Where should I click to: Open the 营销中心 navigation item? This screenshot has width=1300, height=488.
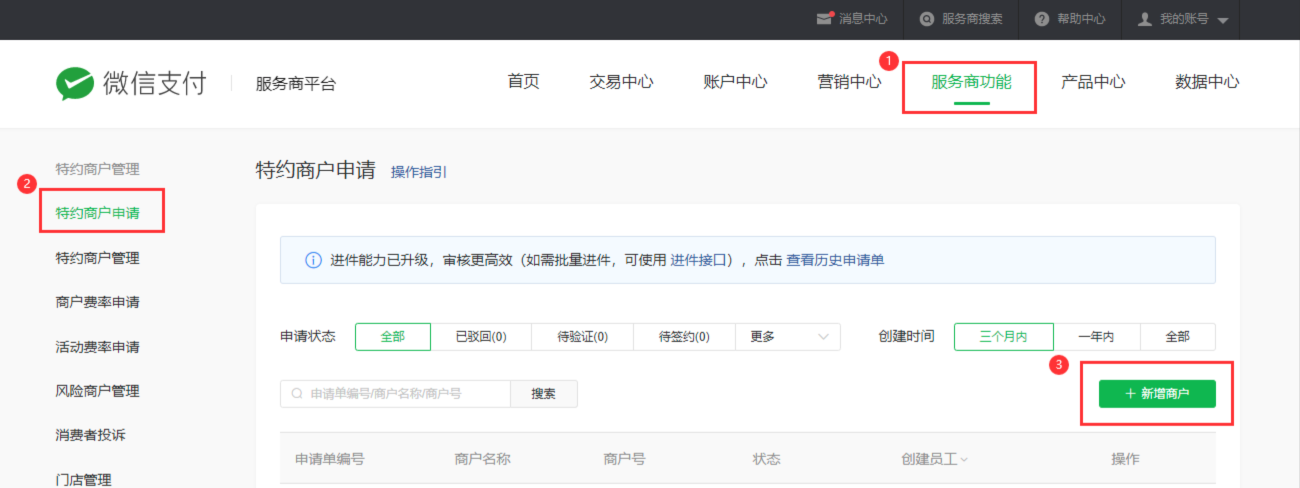849,82
